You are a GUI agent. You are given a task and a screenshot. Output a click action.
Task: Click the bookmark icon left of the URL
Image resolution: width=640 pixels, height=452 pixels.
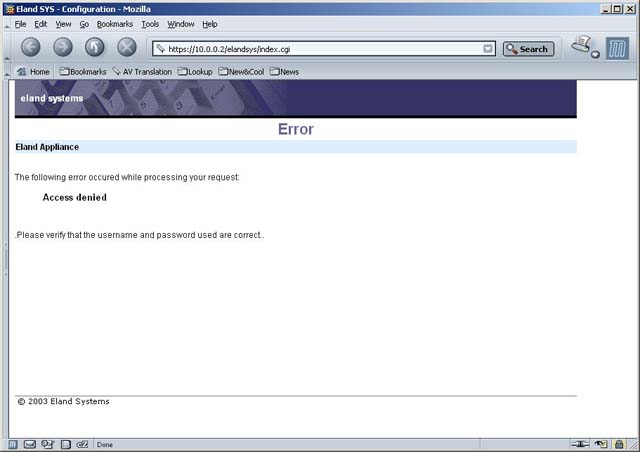pos(160,49)
